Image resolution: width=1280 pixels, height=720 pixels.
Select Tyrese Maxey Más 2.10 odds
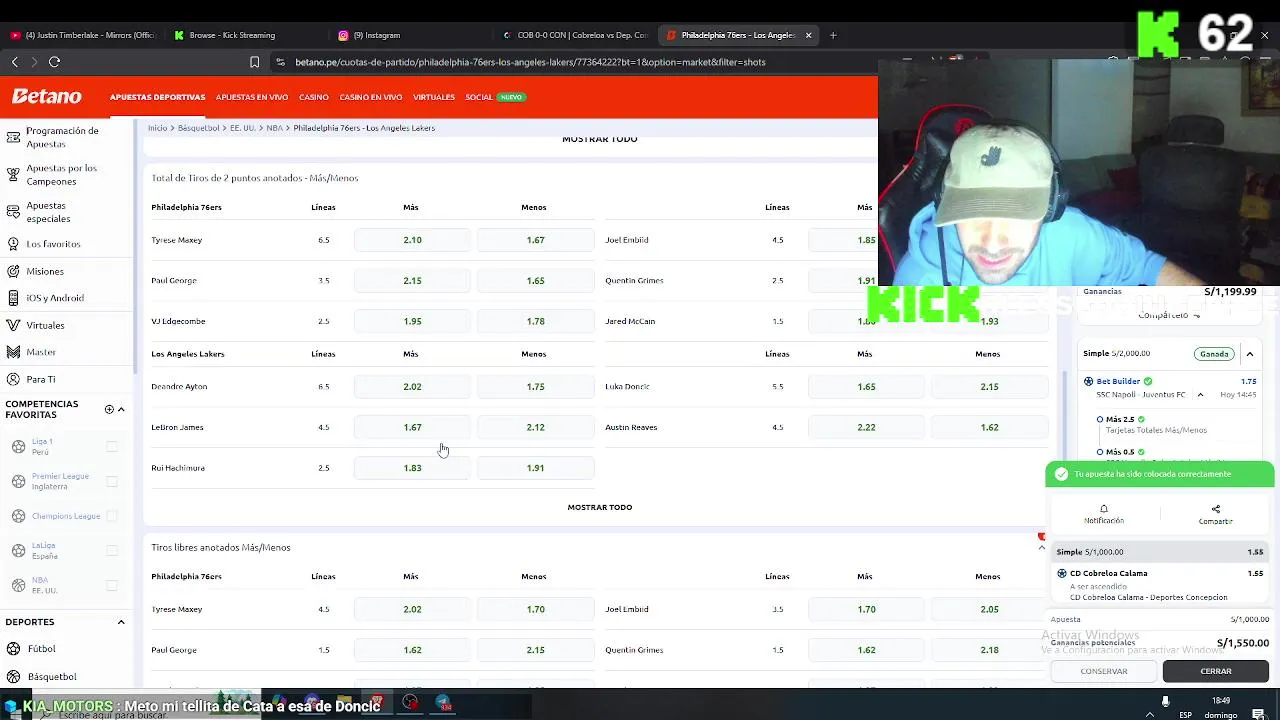(412, 240)
